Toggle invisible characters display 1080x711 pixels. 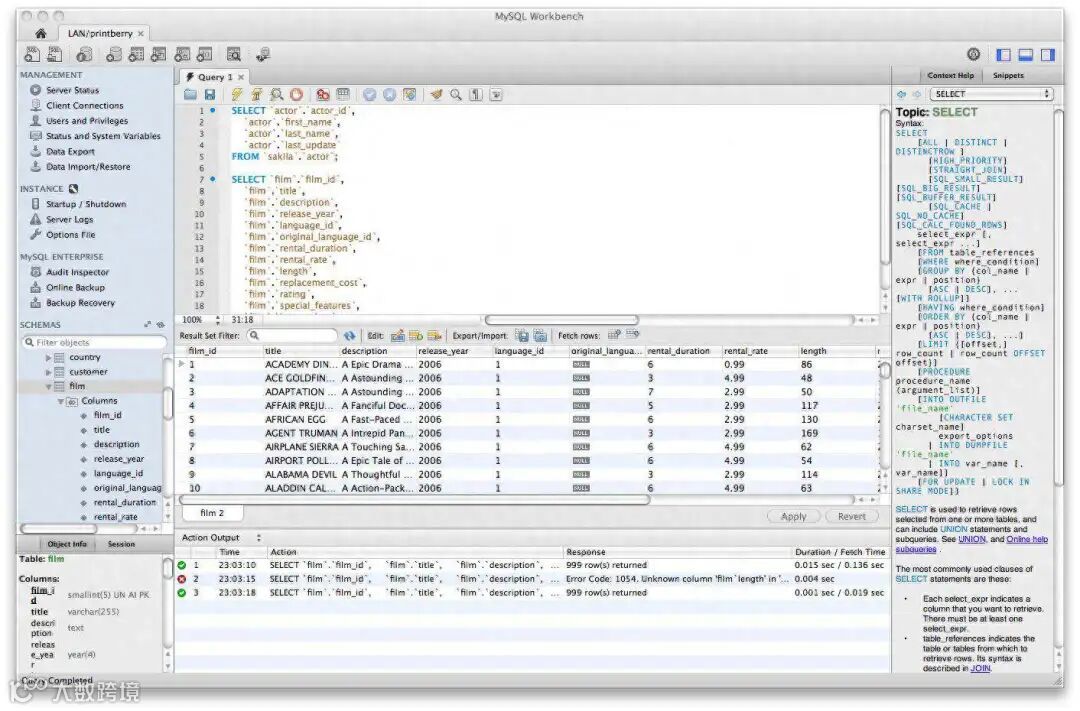(x=476, y=95)
